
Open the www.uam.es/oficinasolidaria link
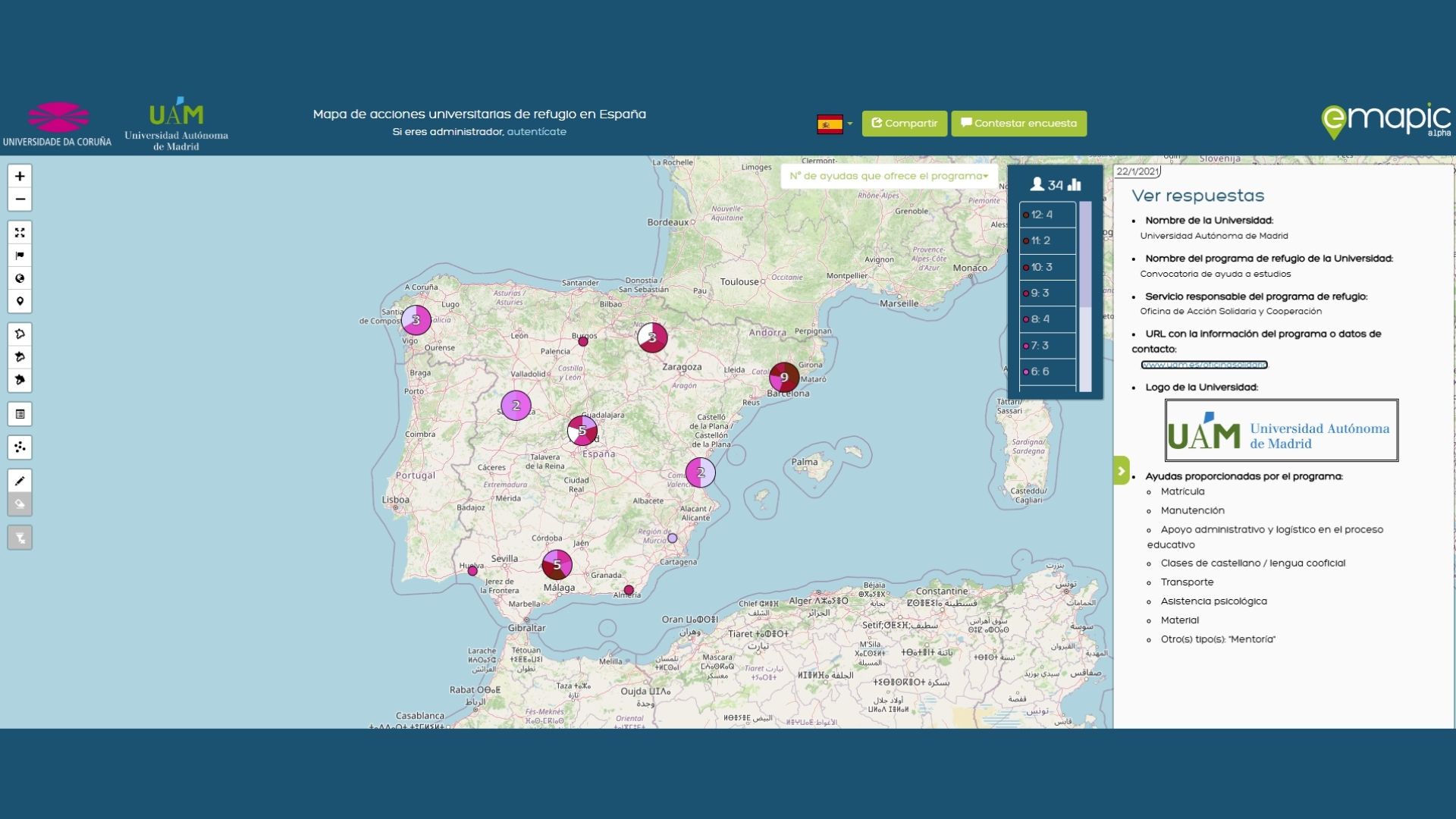(1203, 365)
